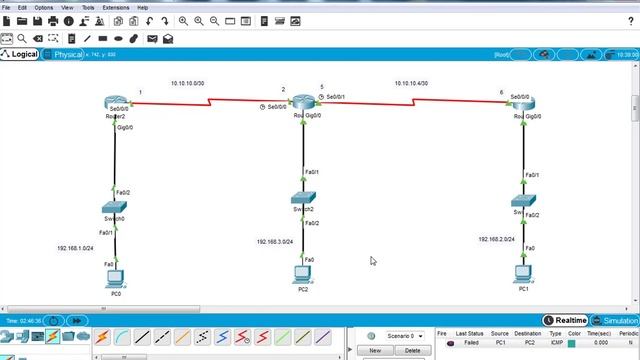Open network information icon
The image size is (640, 360).
69,21
